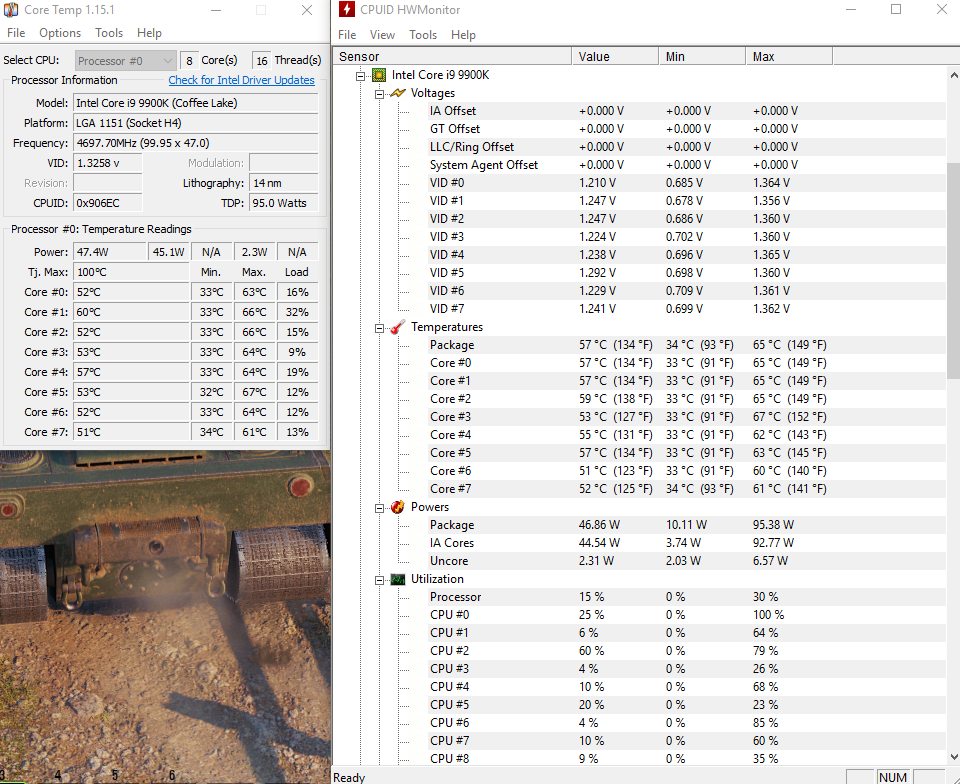
Task: Click the Lithography 14 nm field
Action: point(284,183)
